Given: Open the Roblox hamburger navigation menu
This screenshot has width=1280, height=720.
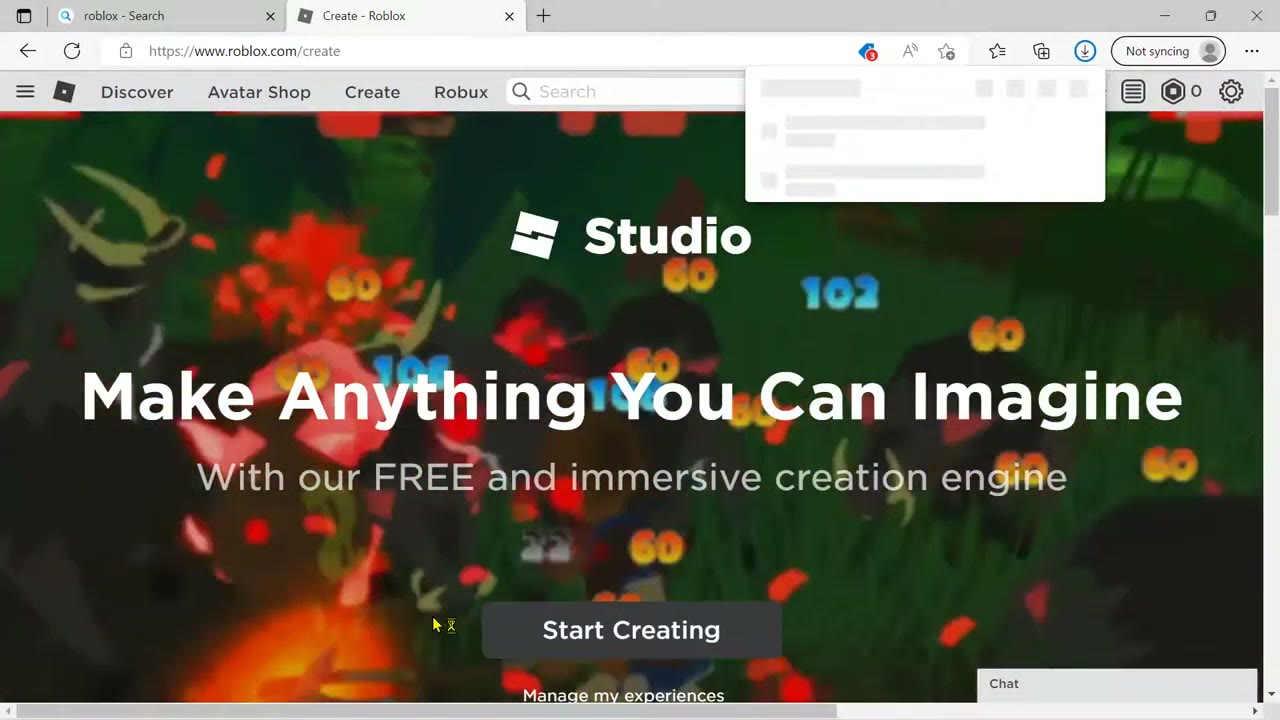Looking at the screenshot, I should coord(25,92).
